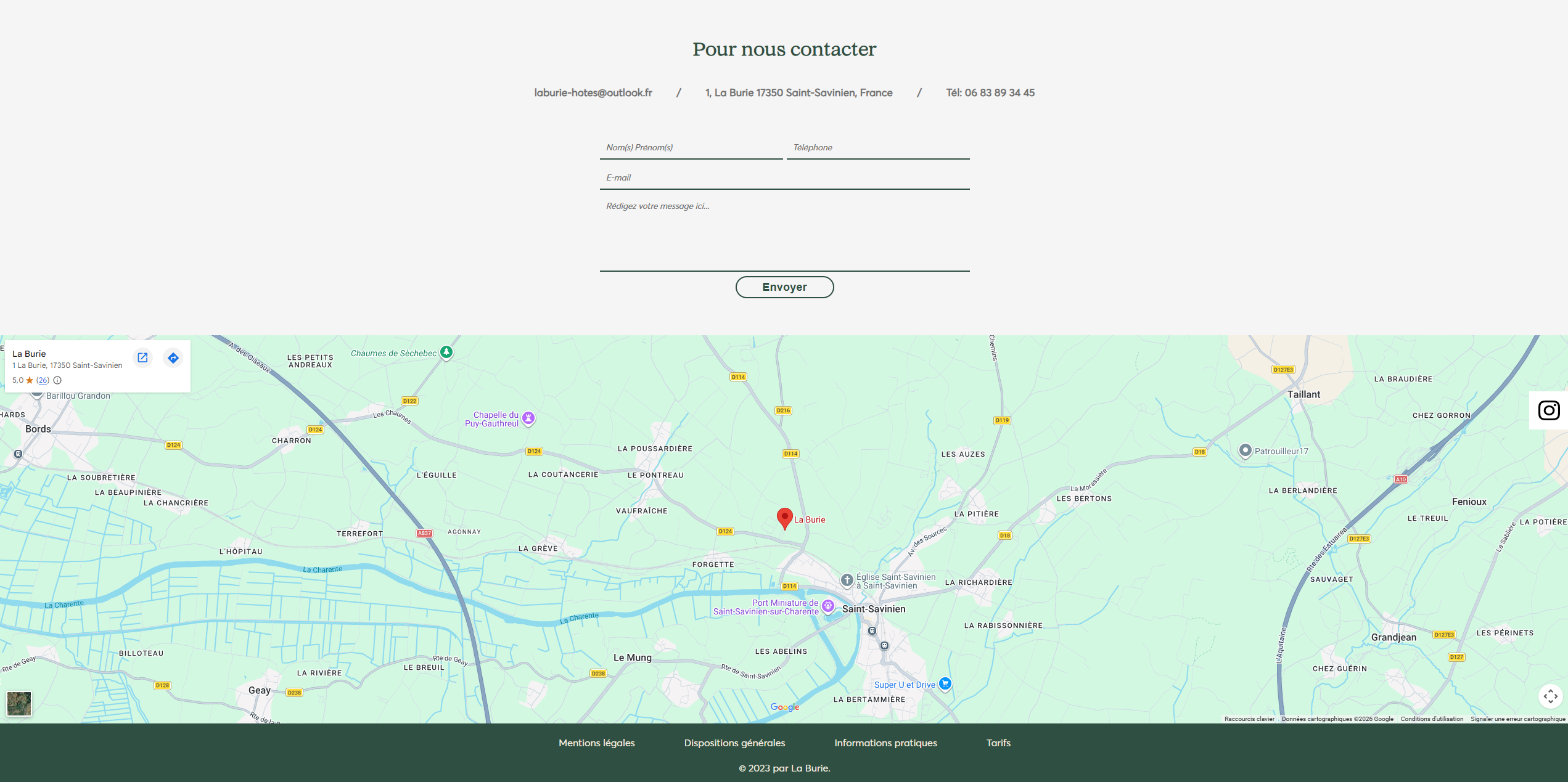Select the Patrouilleur17 map marker
The height and width of the screenshot is (782, 1568).
tap(1246, 451)
